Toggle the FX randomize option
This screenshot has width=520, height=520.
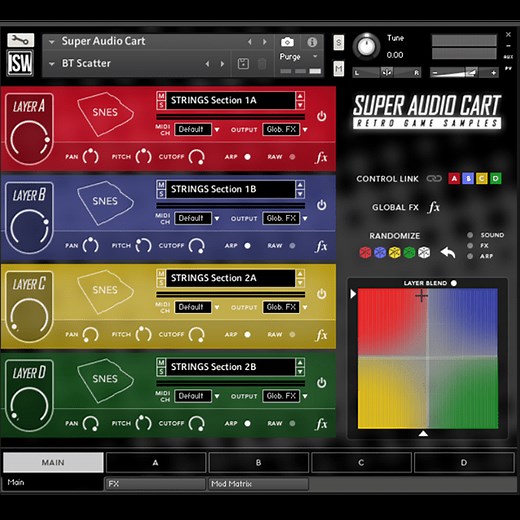pos(470,246)
